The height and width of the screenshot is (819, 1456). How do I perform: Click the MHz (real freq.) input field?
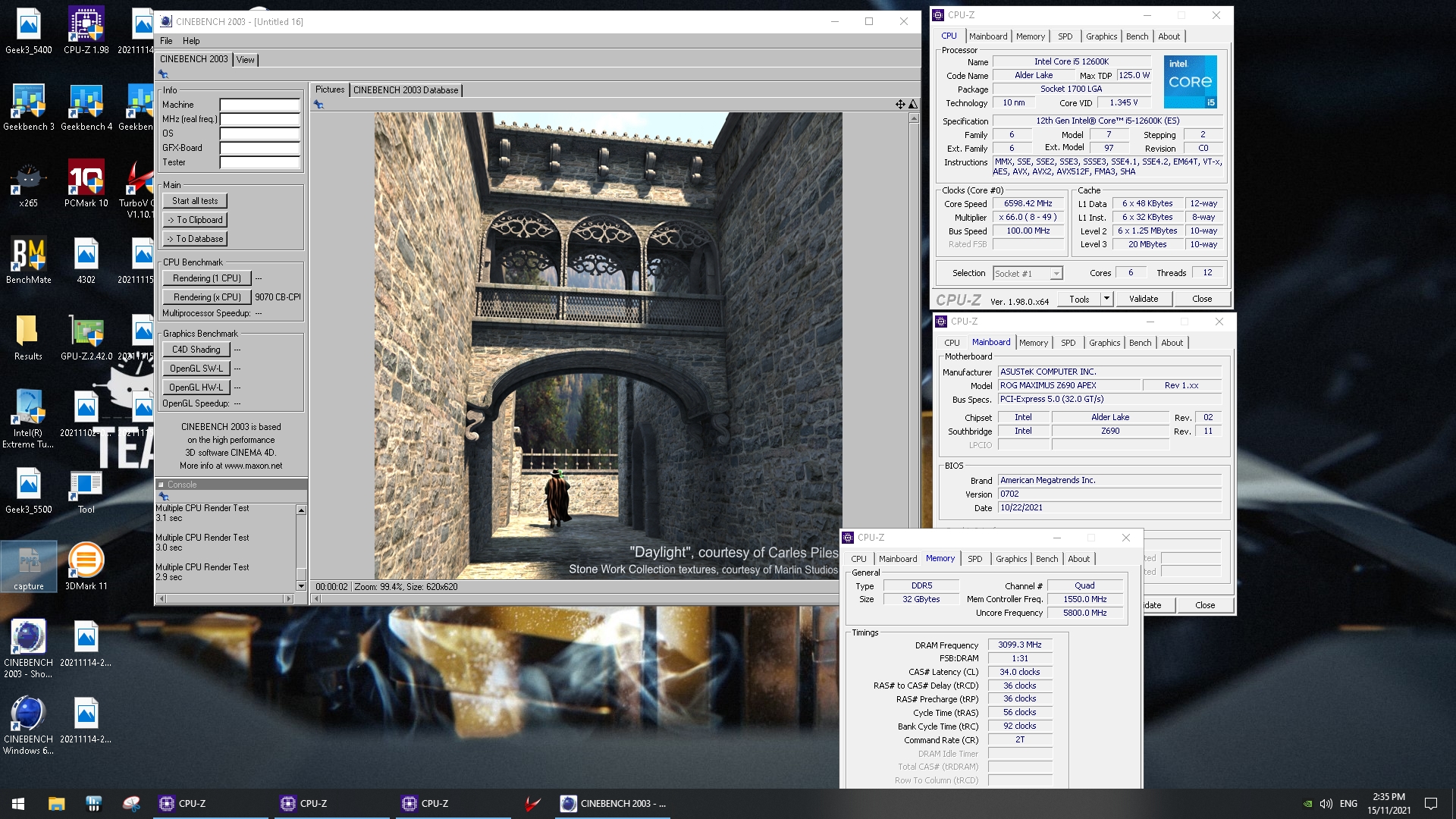[260, 119]
